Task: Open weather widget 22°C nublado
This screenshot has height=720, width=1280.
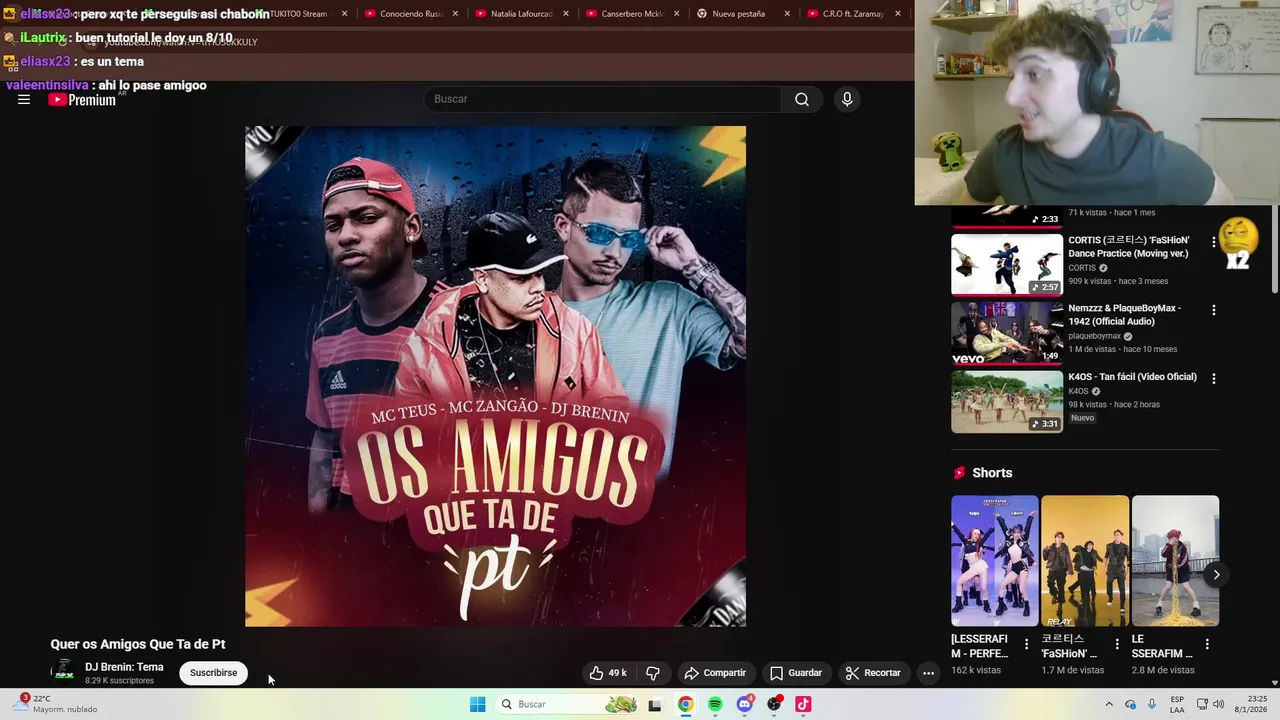Action: click(55, 704)
